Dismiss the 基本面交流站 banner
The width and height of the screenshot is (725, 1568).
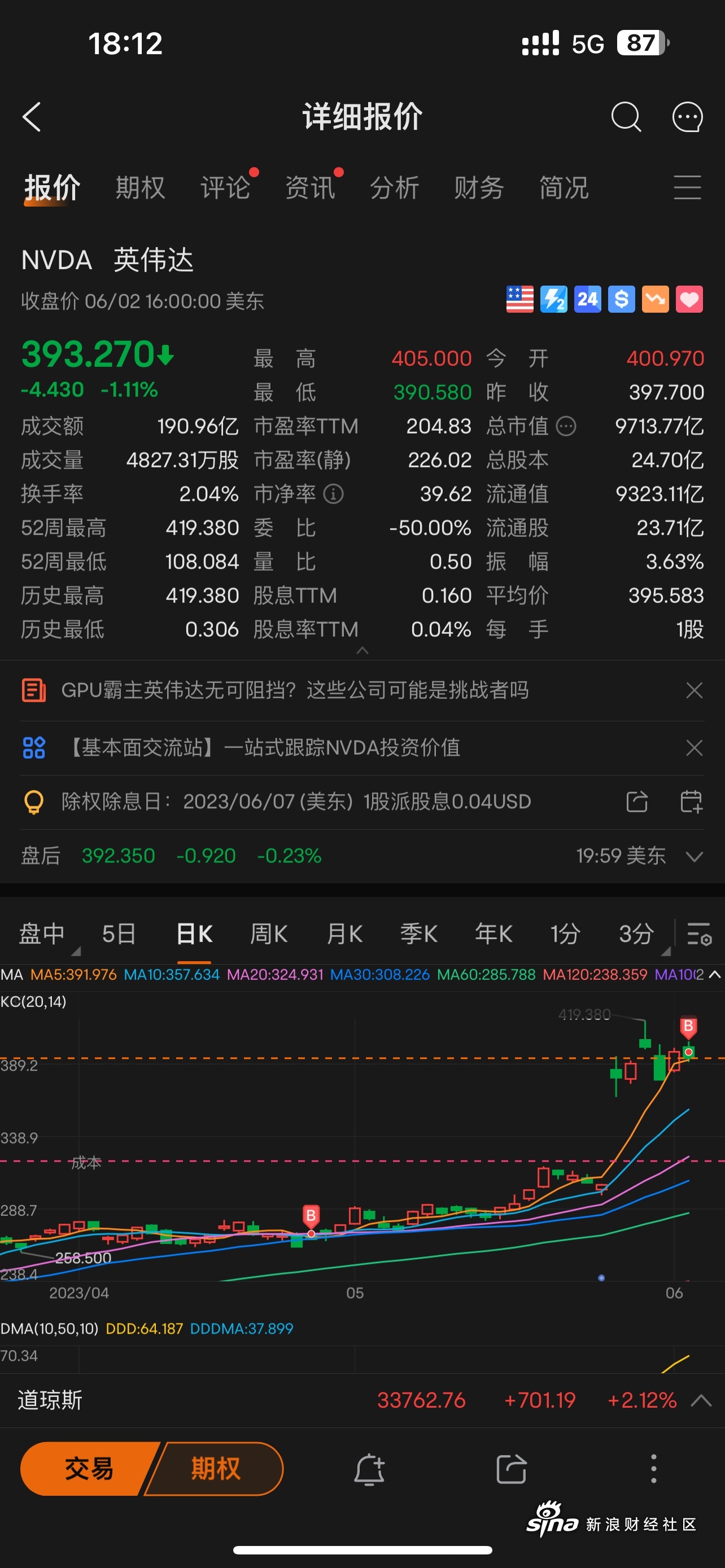click(694, 747)
